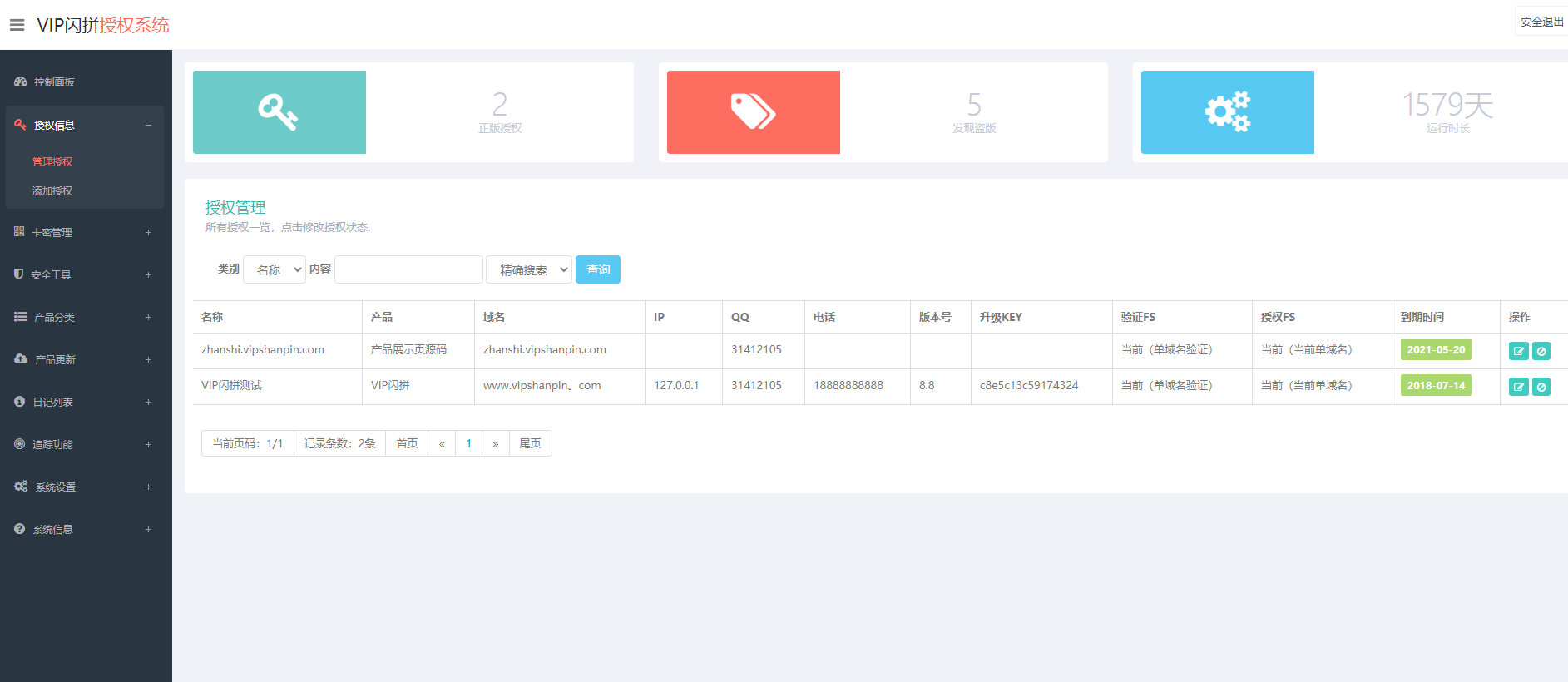The width and height of the screenshot is (1568, 682).
Task: Click the 授权管理 section heading
Action: click(x=235, y=207)
